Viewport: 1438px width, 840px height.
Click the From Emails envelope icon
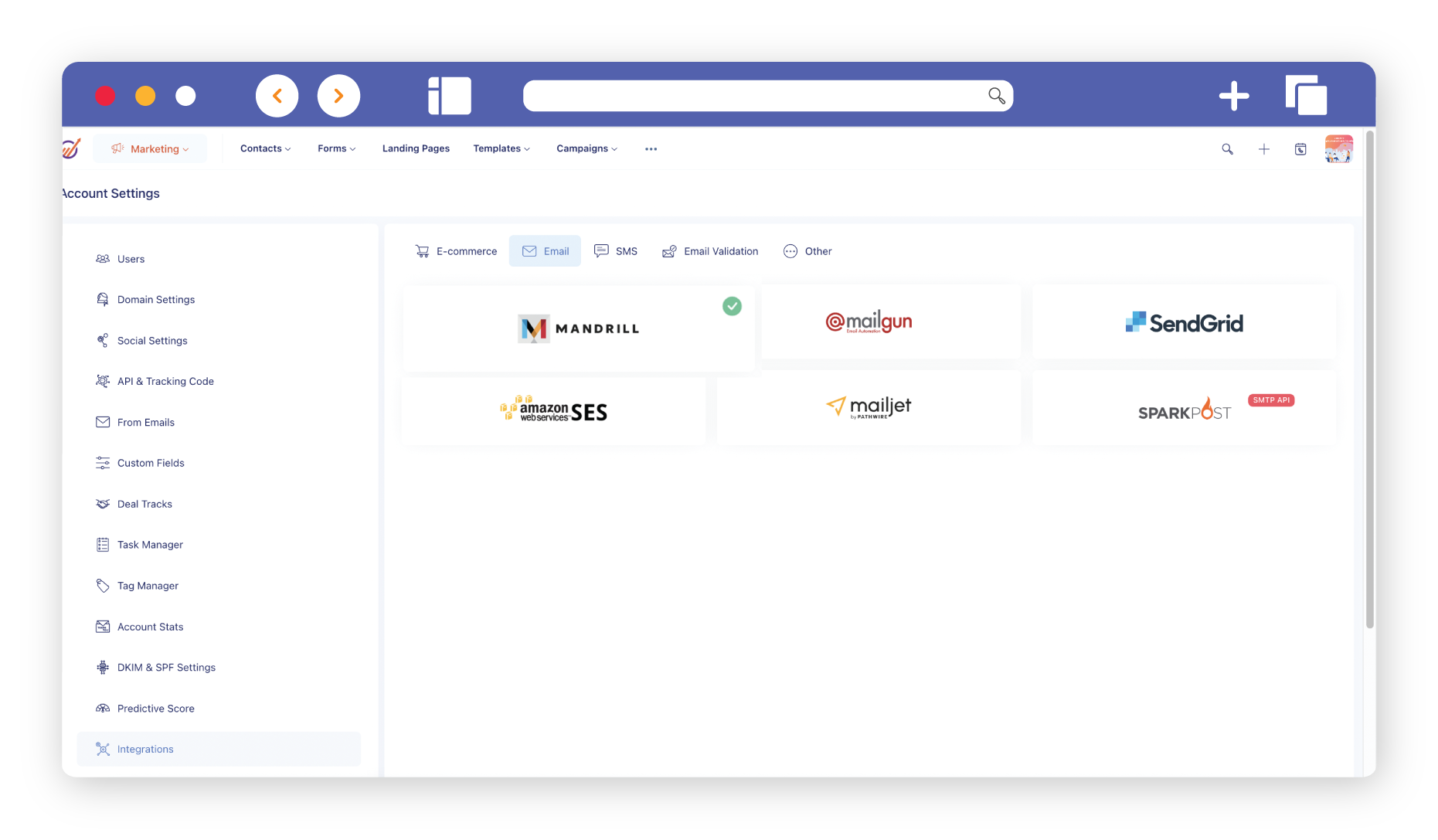(x=103, y=422)
